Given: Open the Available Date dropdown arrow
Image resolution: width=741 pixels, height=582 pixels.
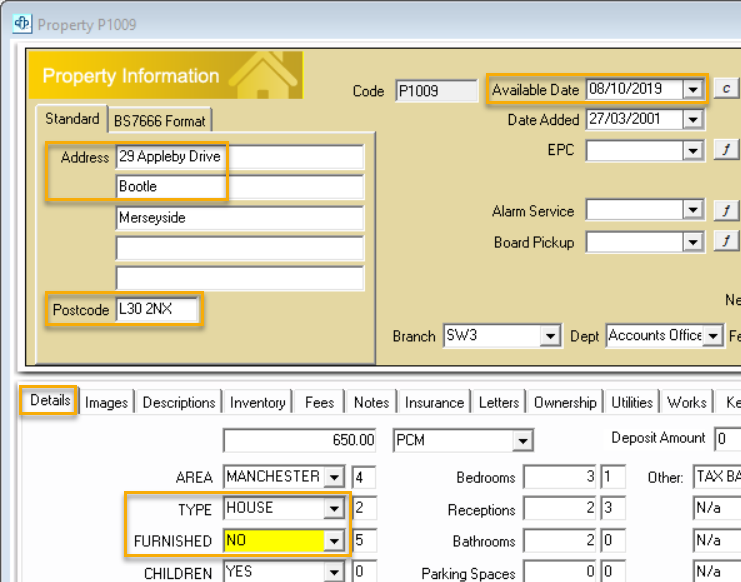Looking at the screenshot, I should point(693,89).
